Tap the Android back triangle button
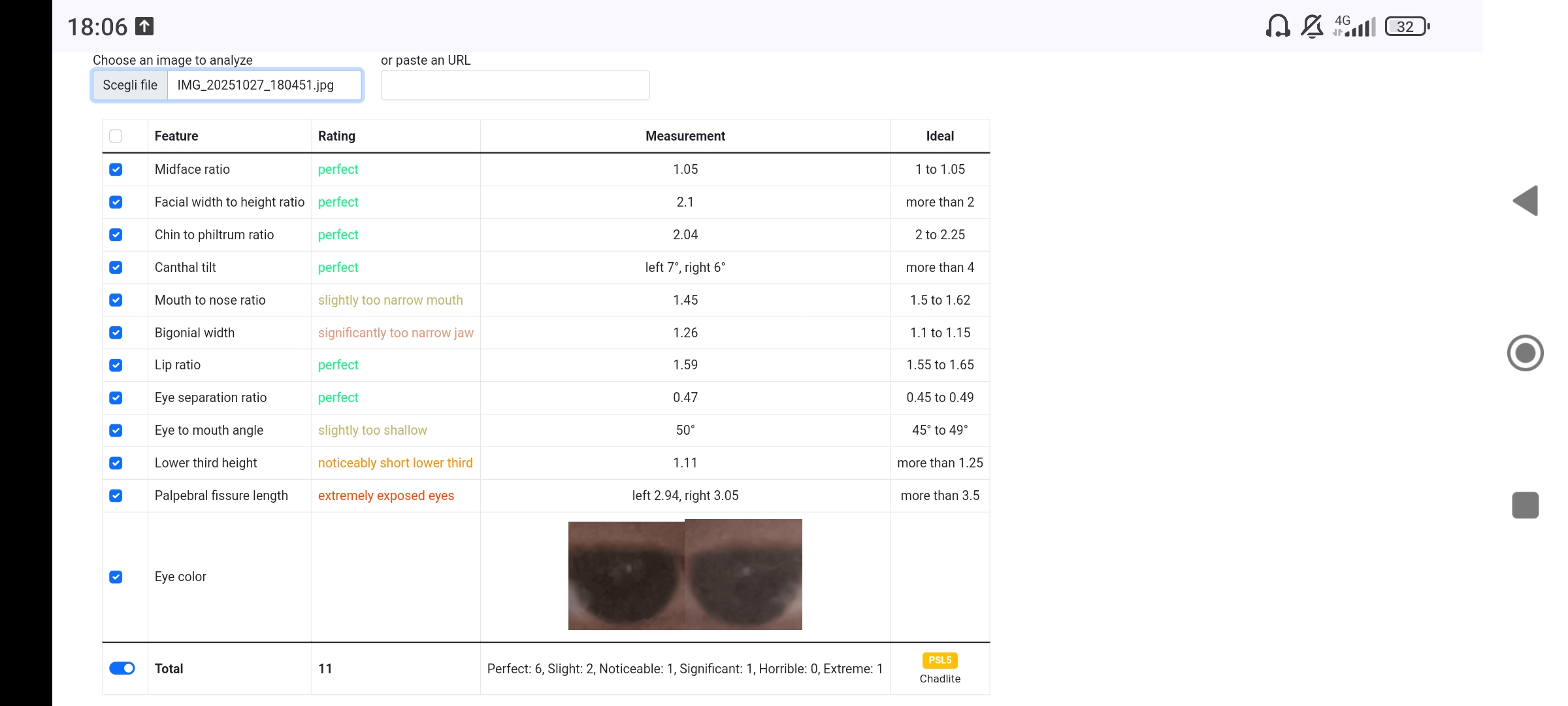Screen dimensions: 1568x706 click(x=1526, y=201)
